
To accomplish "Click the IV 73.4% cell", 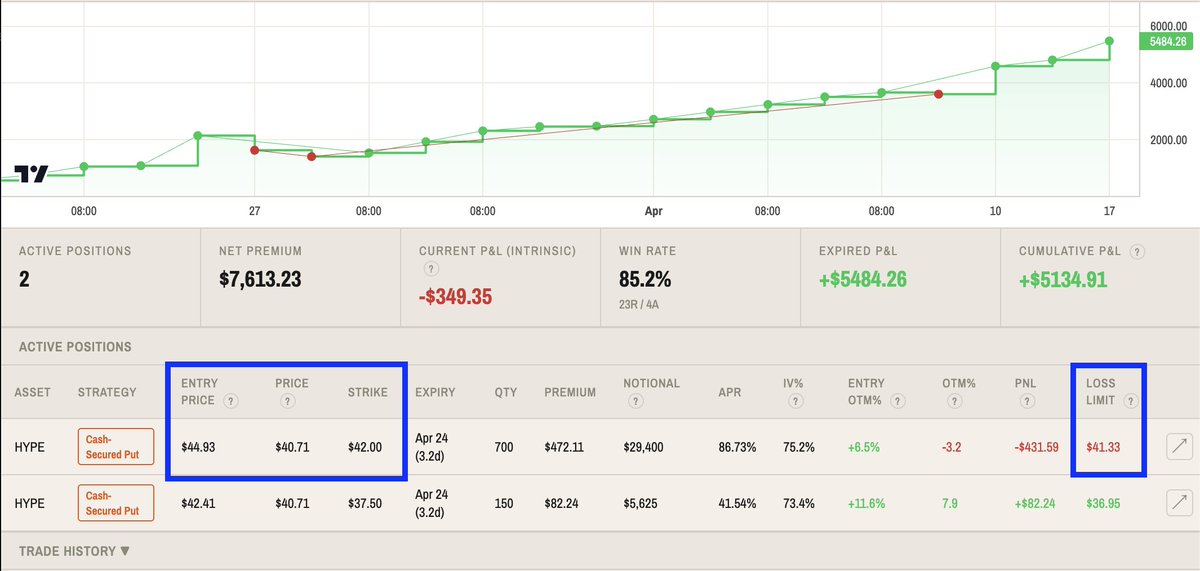I will [x=799, y=503].
